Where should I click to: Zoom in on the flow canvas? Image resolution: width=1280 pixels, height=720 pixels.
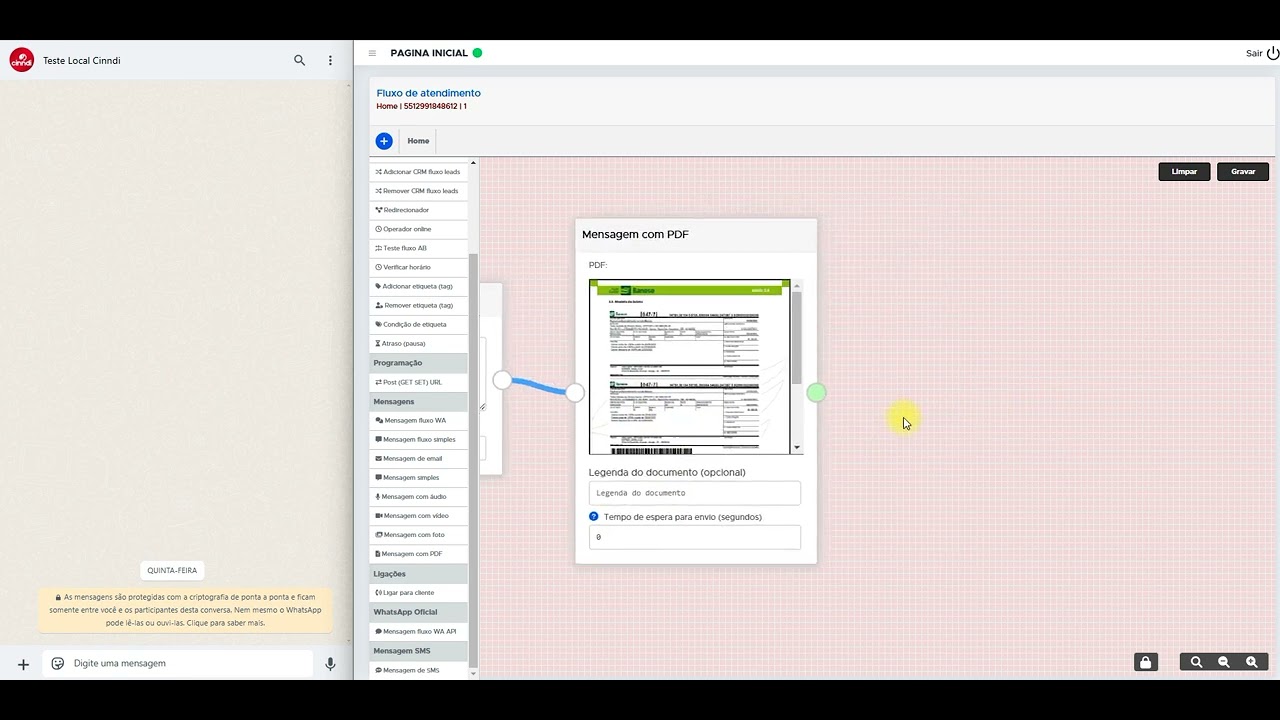[1252, 662]
